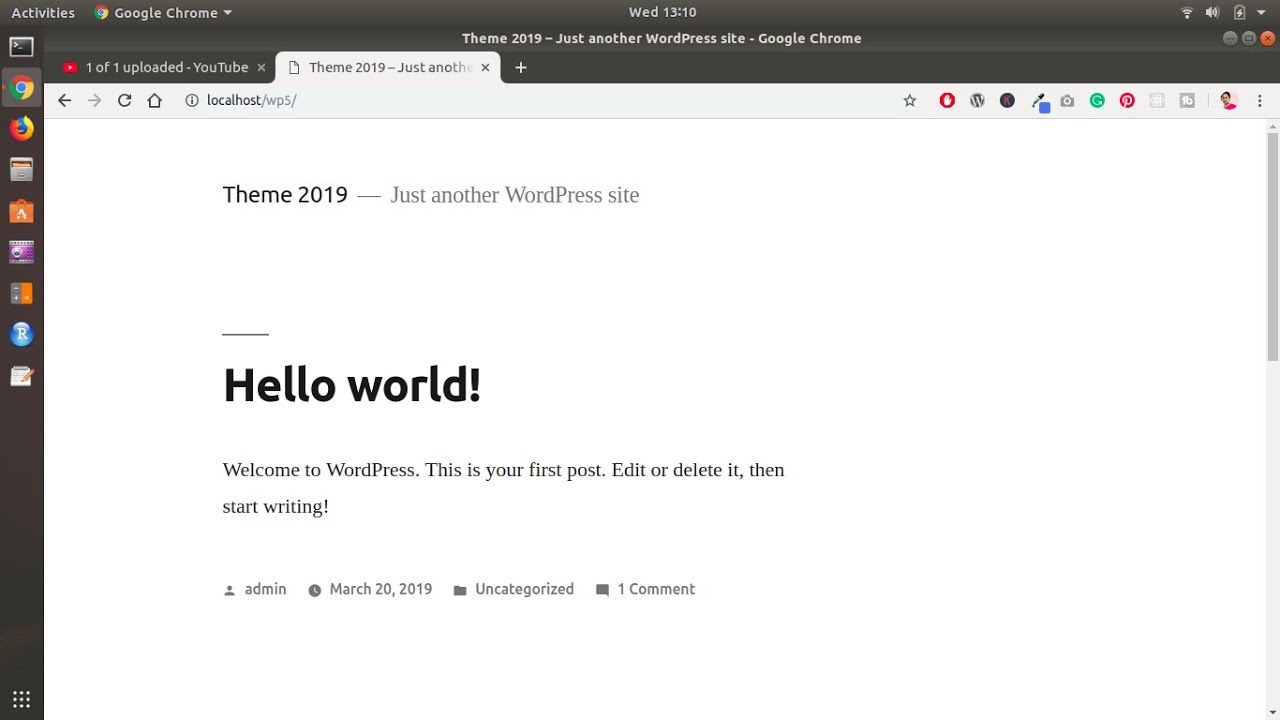This screenshot has height=720, width=1280.
Task: Open the WordPress extension icon
Action: [977, 100]
